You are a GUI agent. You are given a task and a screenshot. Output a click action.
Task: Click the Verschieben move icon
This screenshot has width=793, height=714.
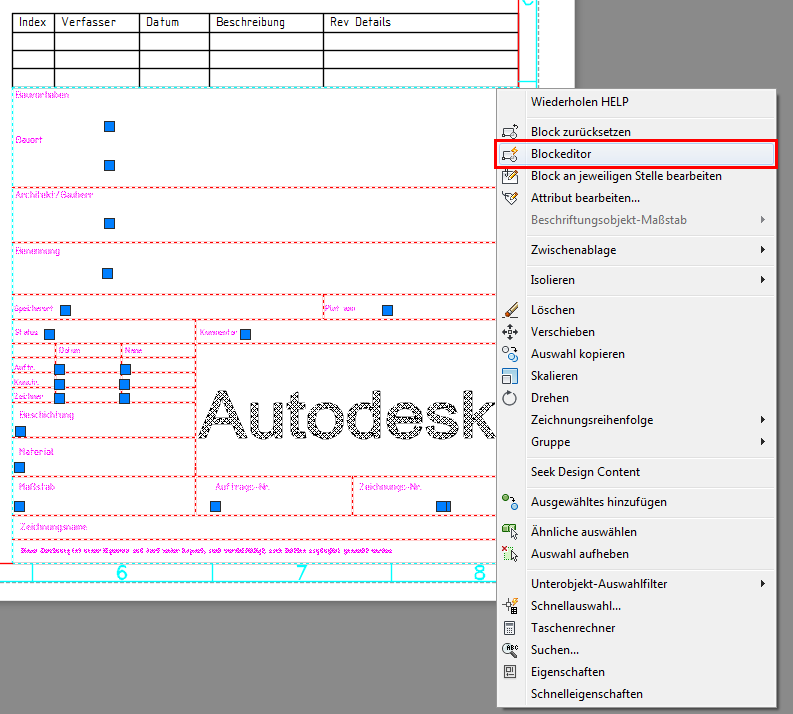(x=510, y=332)
